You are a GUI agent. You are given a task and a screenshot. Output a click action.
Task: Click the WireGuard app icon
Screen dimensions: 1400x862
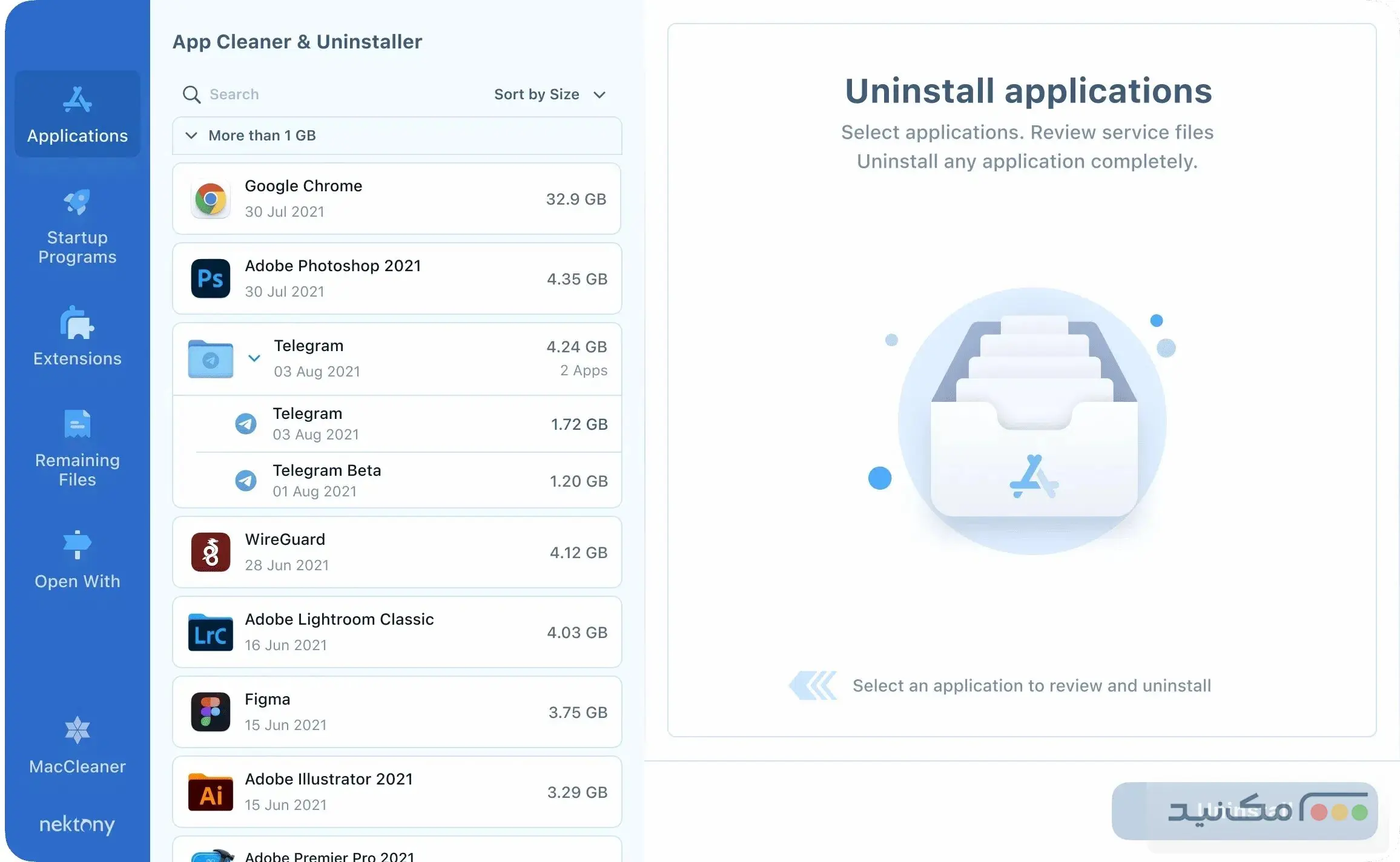coord(211,551)
